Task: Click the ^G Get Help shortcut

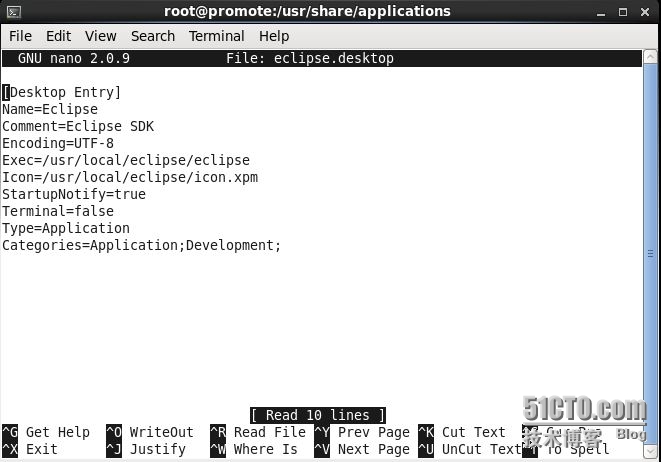Action: point(46,432)
